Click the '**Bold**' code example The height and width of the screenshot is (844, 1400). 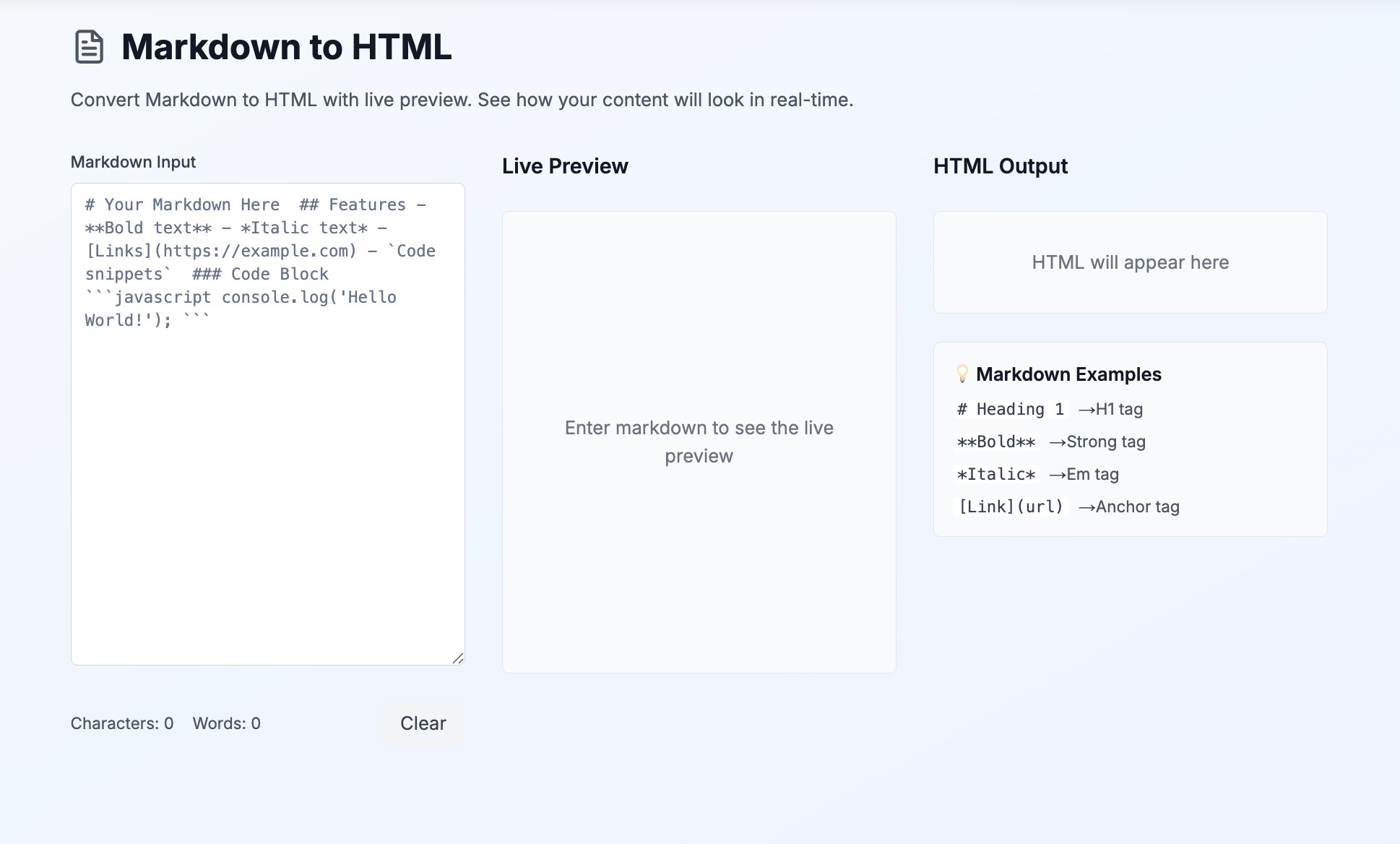point(996,442)
